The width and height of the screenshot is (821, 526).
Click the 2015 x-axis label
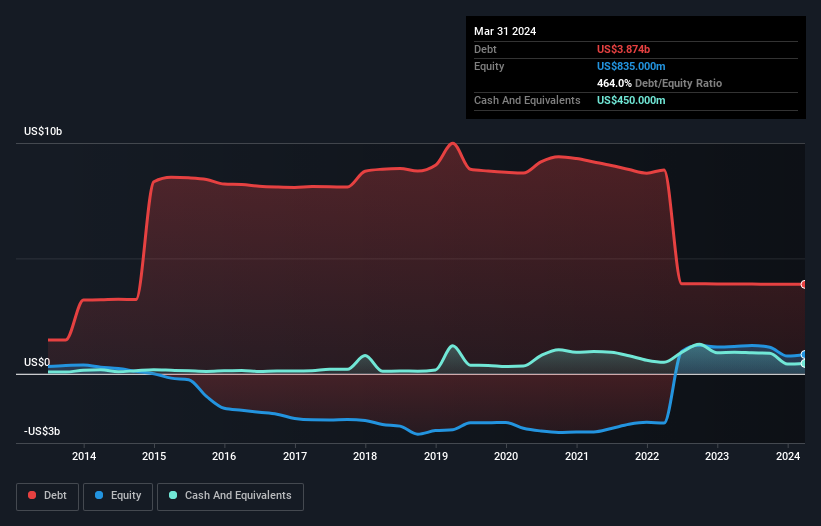coord(154,456)
